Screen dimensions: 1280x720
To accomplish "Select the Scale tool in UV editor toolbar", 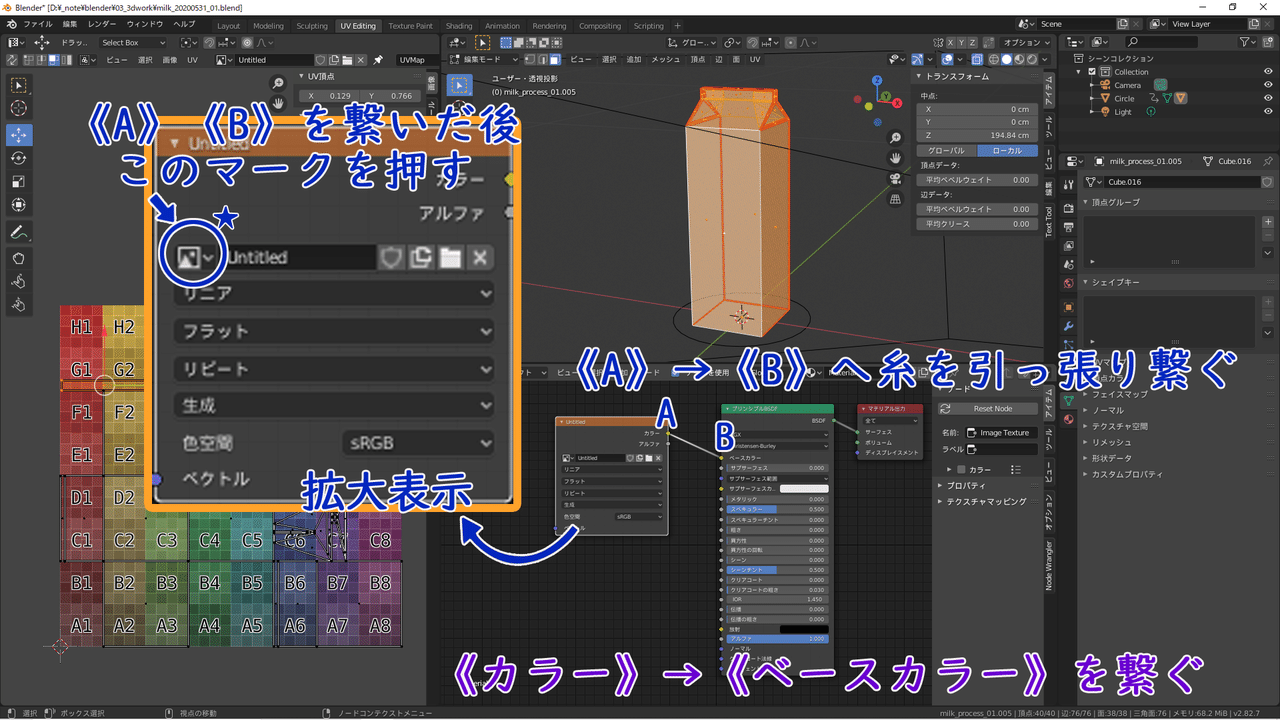I will pos(19,182).
